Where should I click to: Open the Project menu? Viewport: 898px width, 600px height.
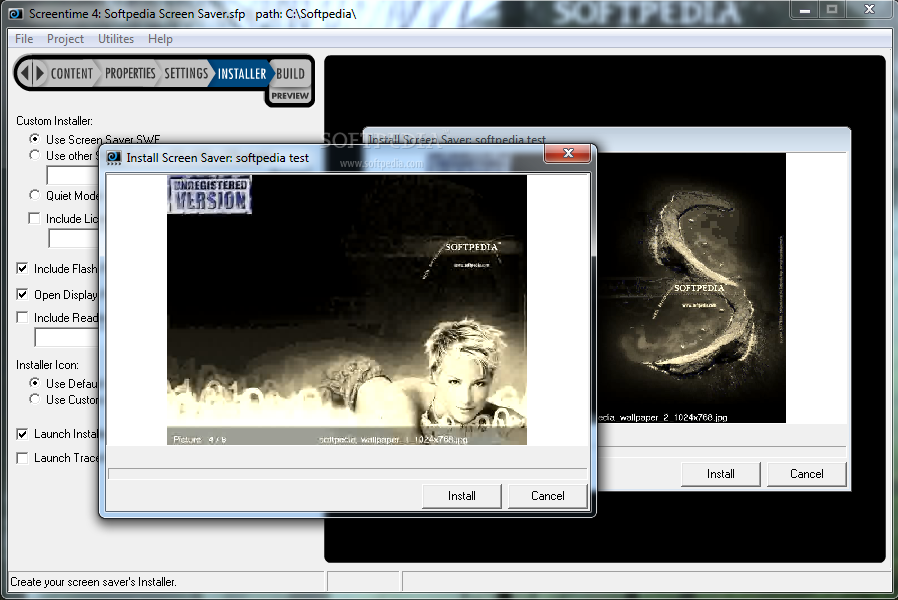[65, 39]
